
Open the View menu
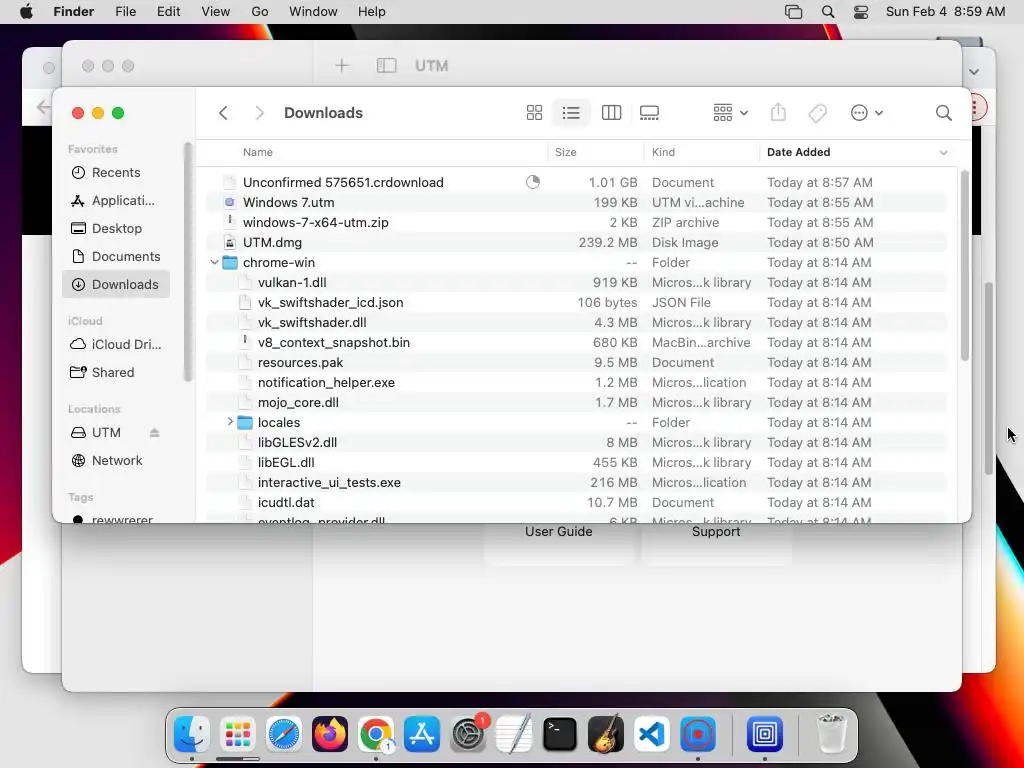pos(216,12)
